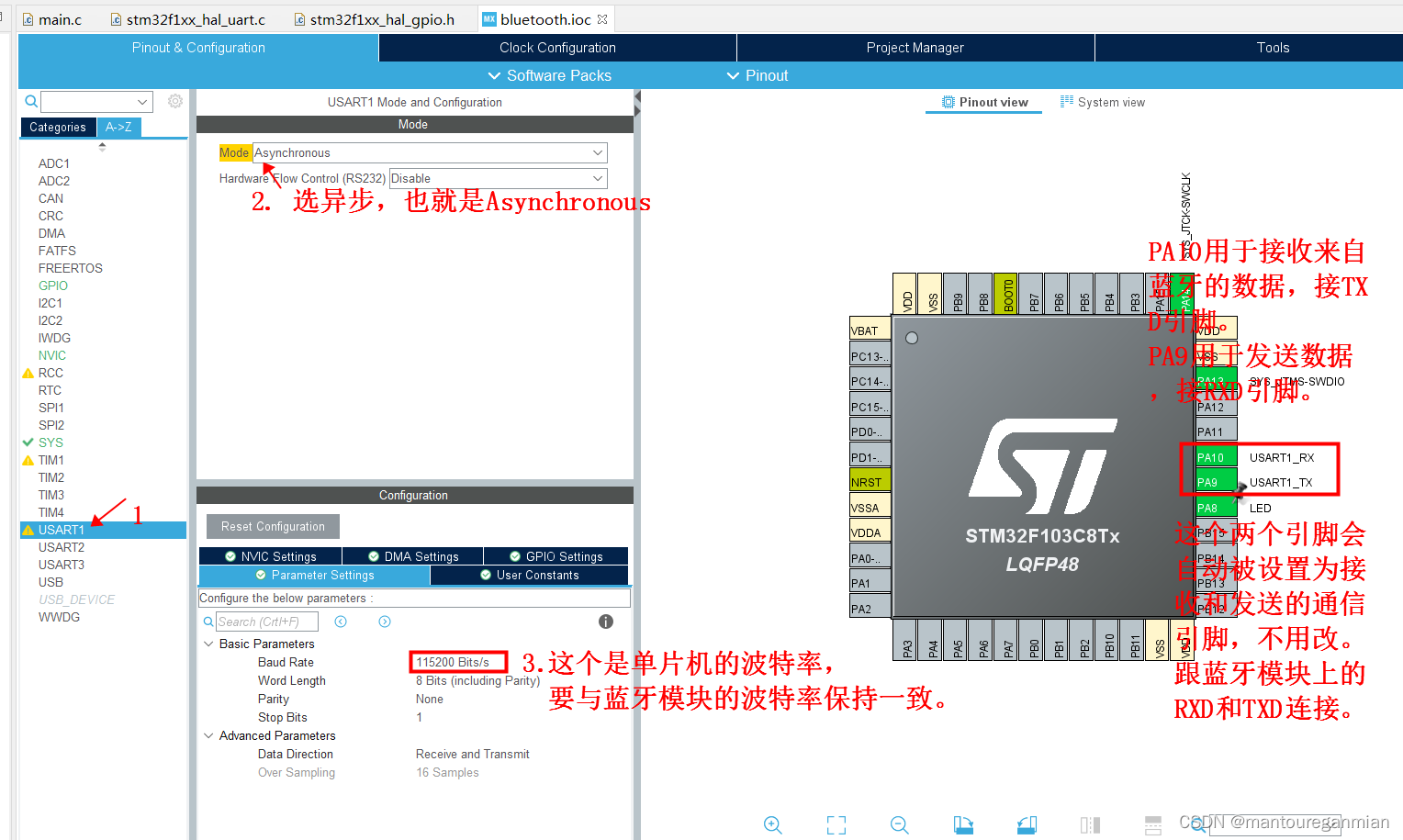
Task: Open the category settings gear
Action: (175, 101)
